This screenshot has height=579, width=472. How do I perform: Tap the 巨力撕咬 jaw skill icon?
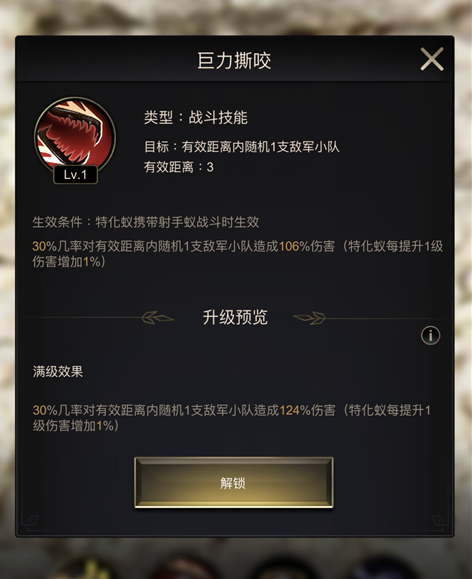[x=75, y=136]
